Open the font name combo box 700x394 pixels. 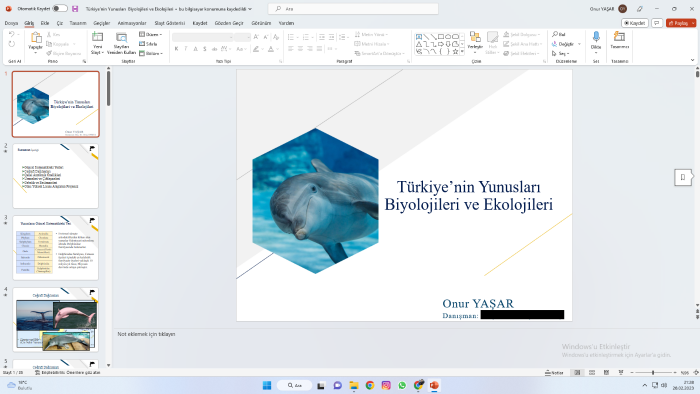pyautogui.click(x=202, y=37)
